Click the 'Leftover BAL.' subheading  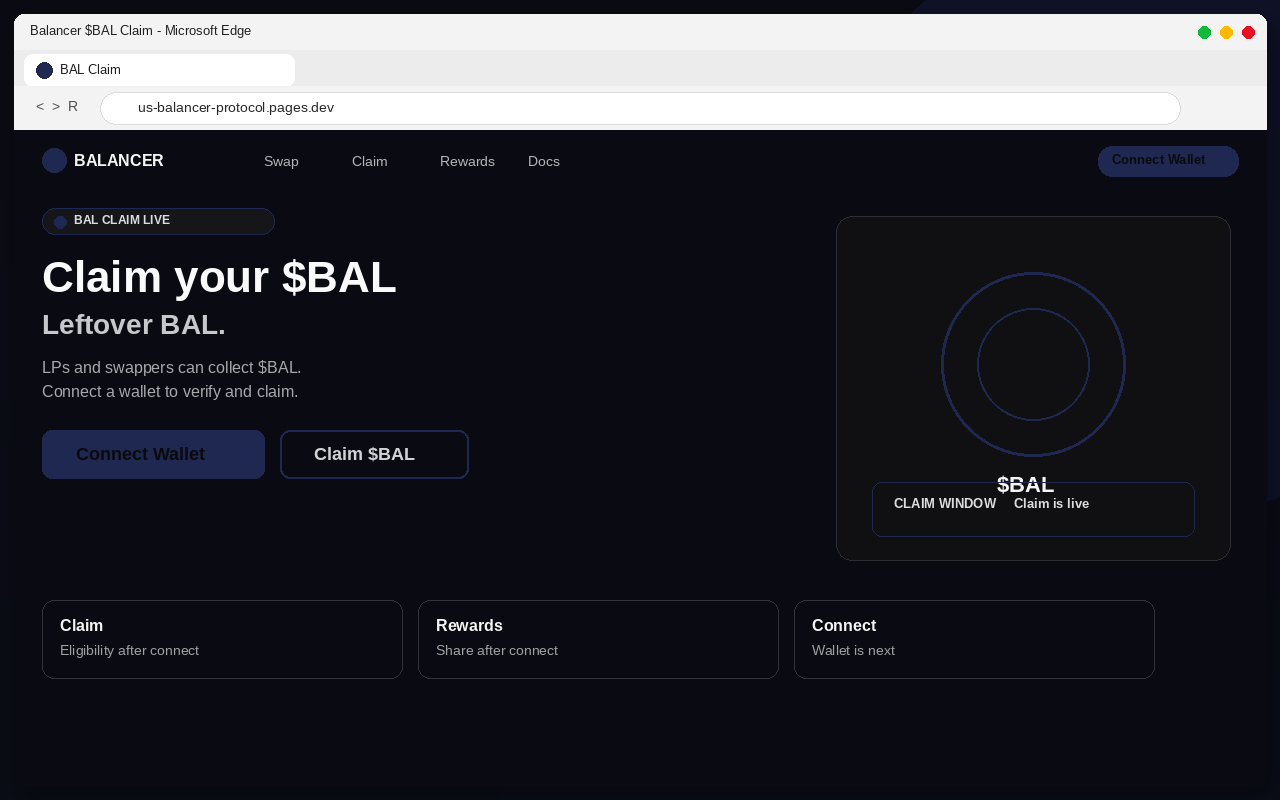[134, 325]
